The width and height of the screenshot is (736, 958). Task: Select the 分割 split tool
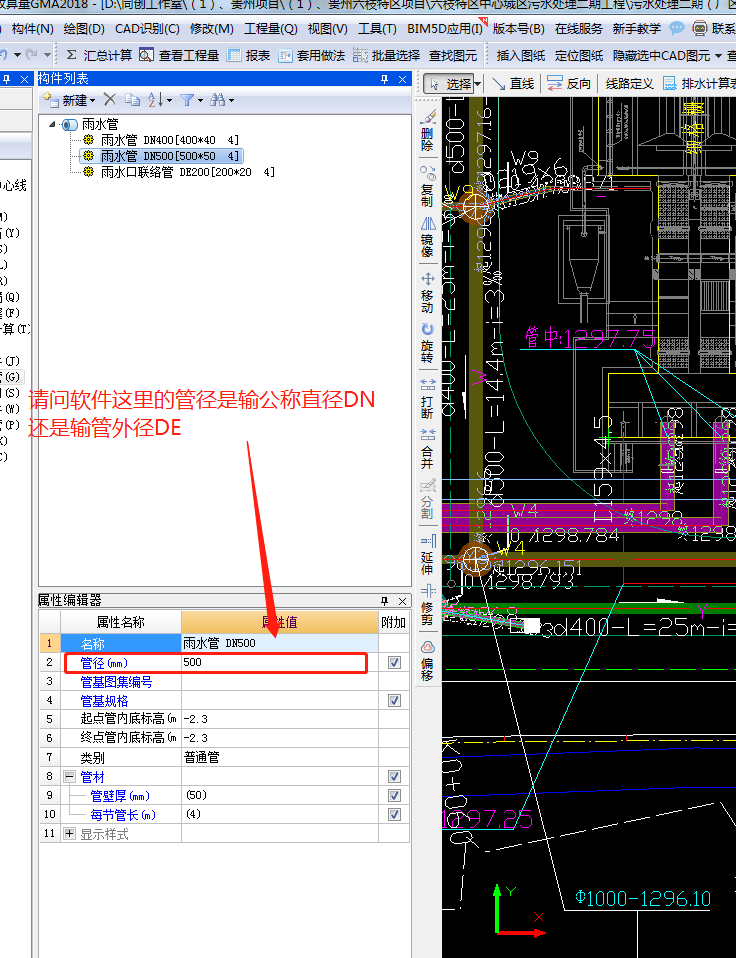[x=428, y=499]
